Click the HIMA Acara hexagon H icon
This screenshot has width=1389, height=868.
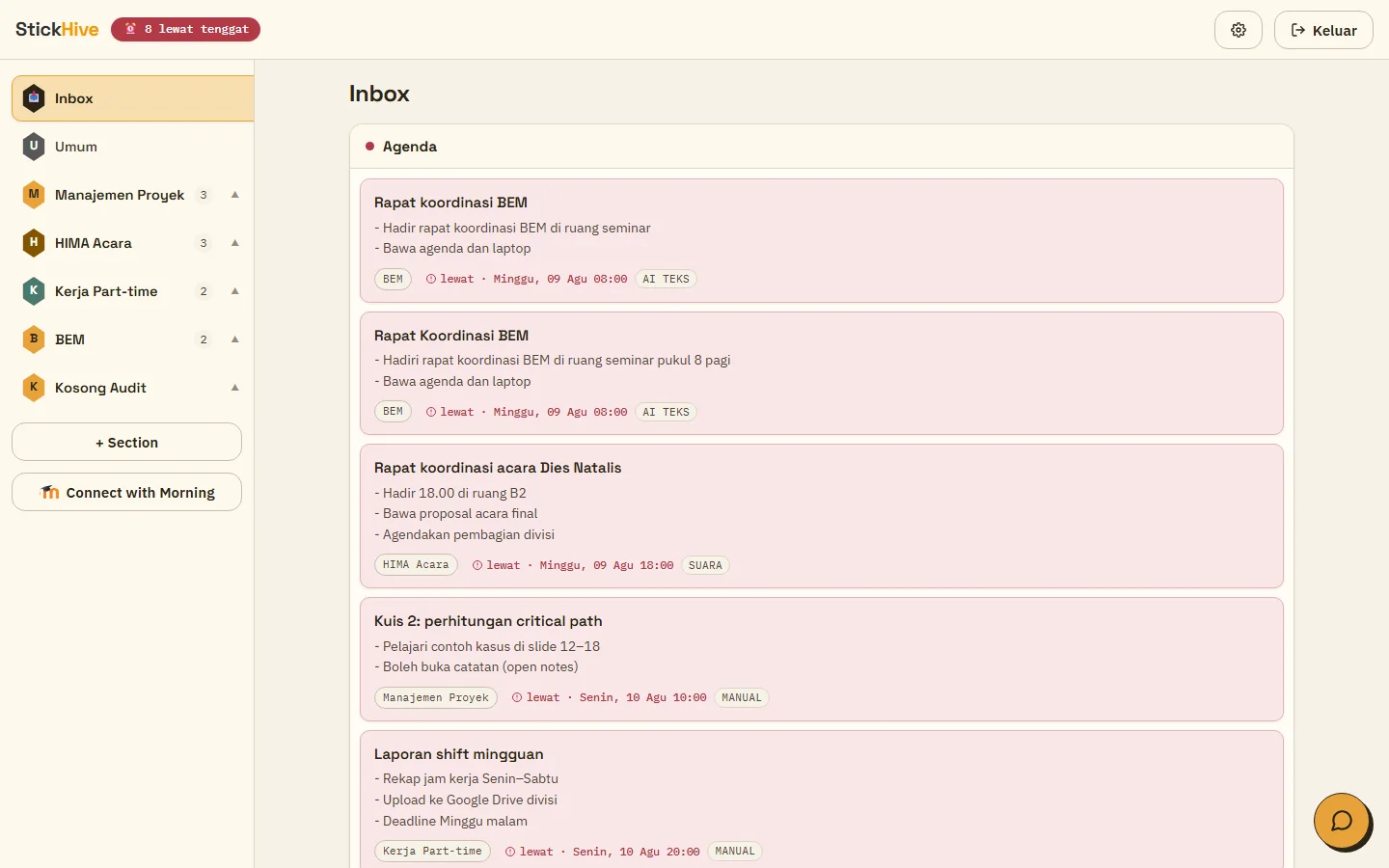[34, 243]
